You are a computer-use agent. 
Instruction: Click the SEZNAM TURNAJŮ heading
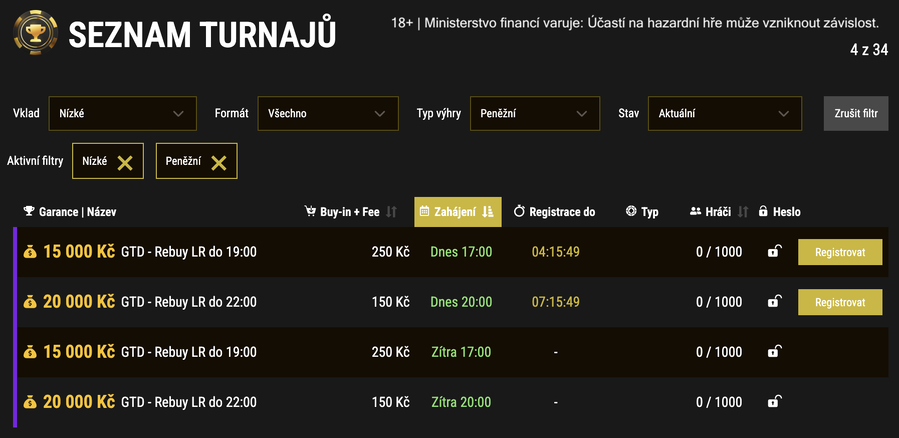pos(202,34)
